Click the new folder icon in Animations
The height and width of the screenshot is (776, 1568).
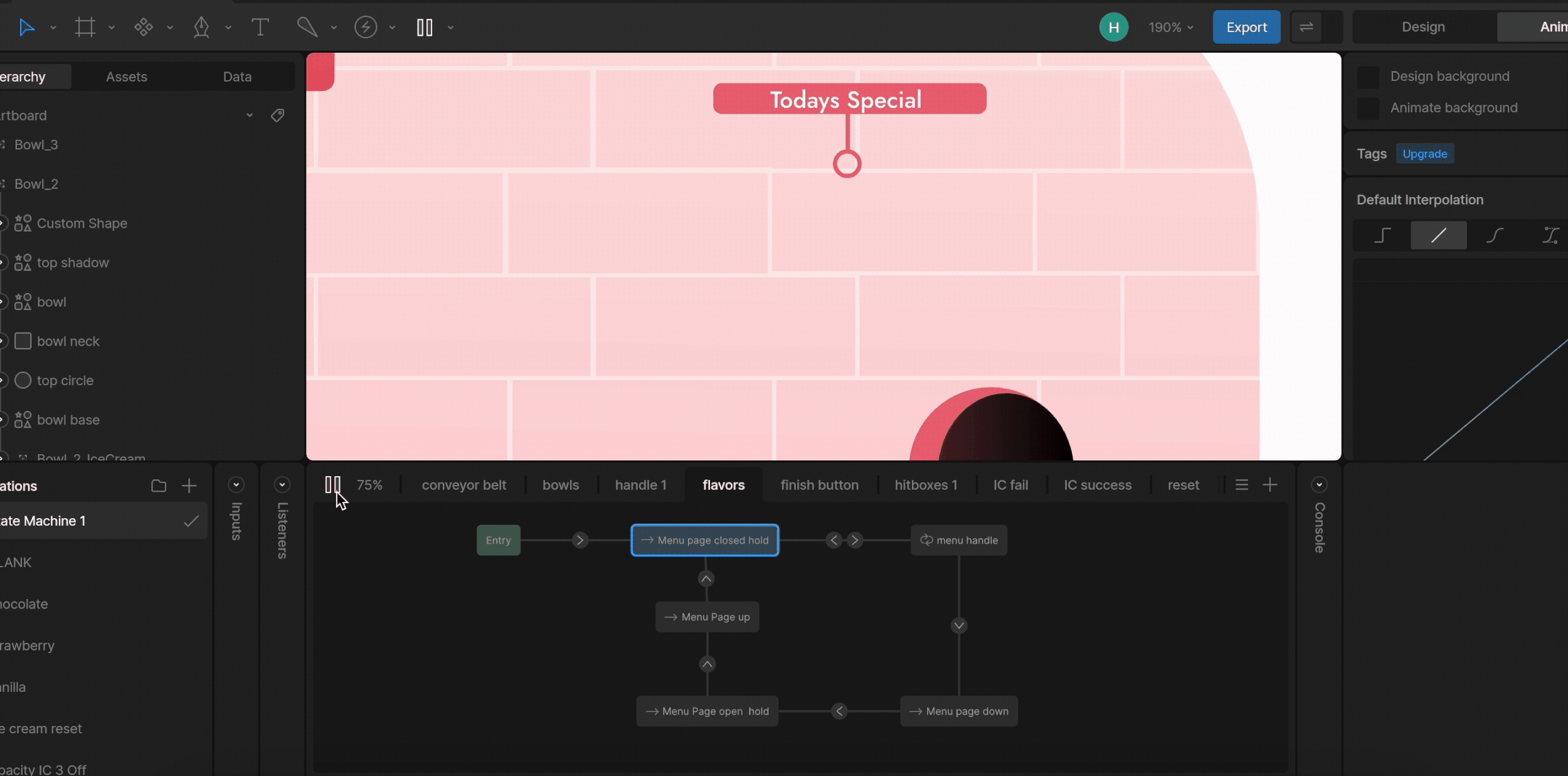pyautogui.click(x=159, y=486)
